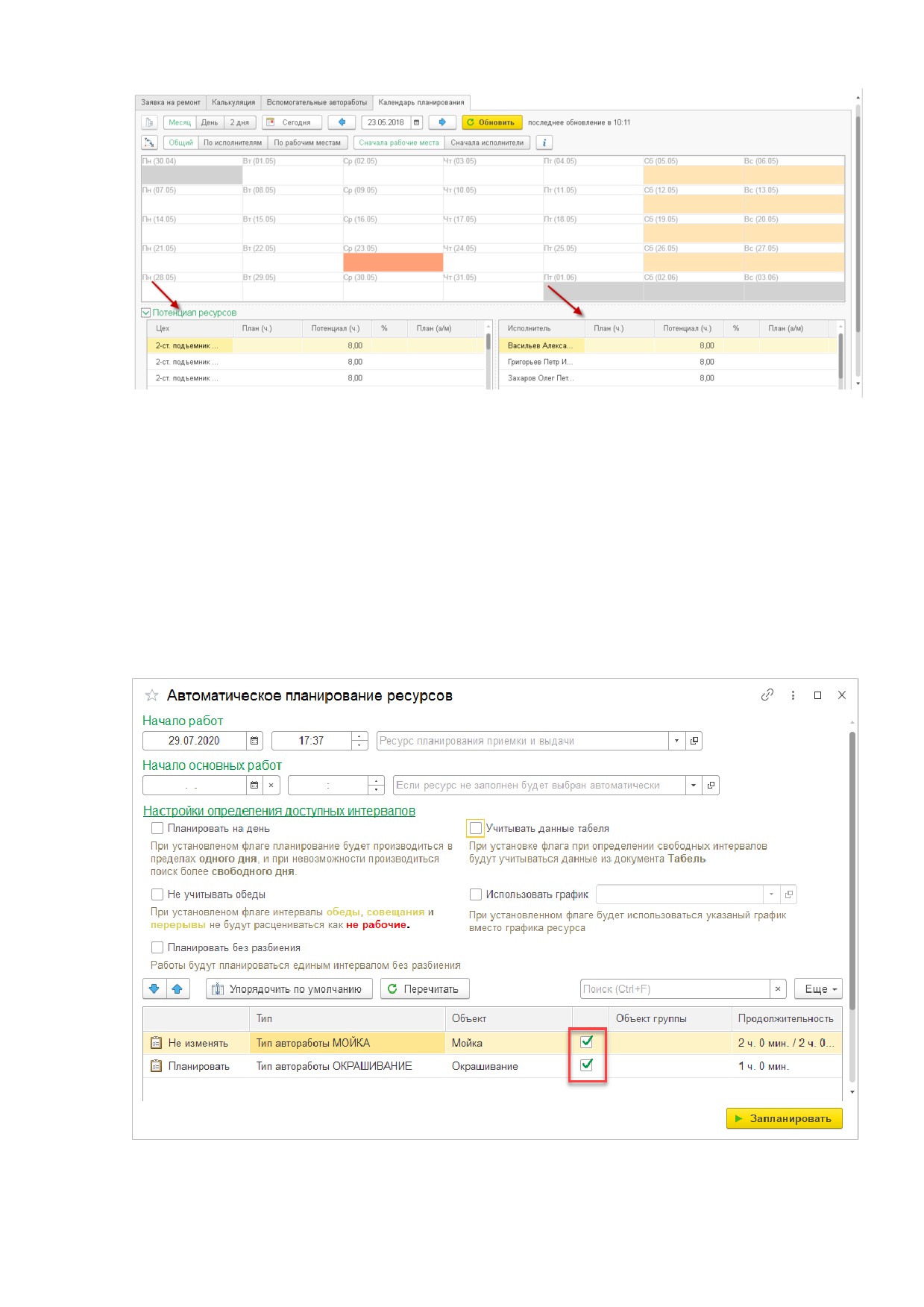Screen dimensions: 924x1307
Task: Click document icon in Планировать row
Action: 156,1066
